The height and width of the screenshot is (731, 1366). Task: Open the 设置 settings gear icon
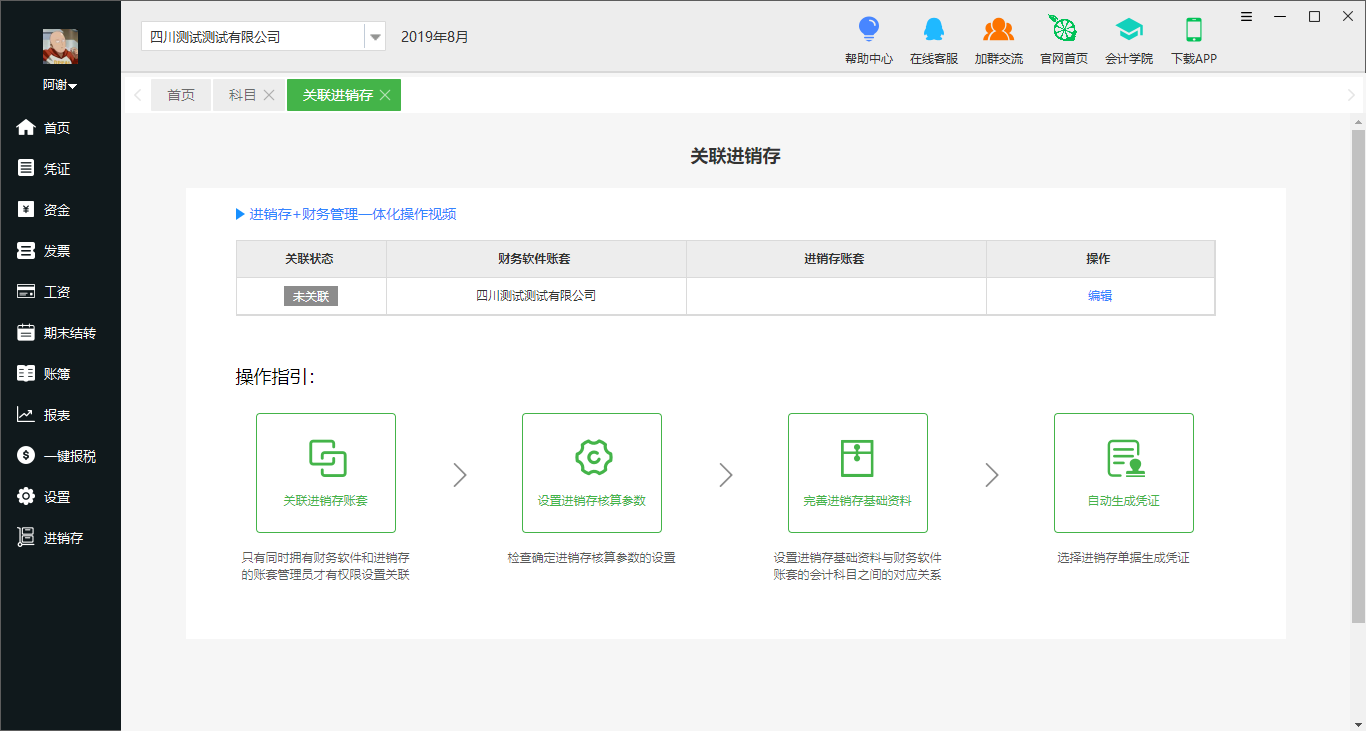coord(26,497)
